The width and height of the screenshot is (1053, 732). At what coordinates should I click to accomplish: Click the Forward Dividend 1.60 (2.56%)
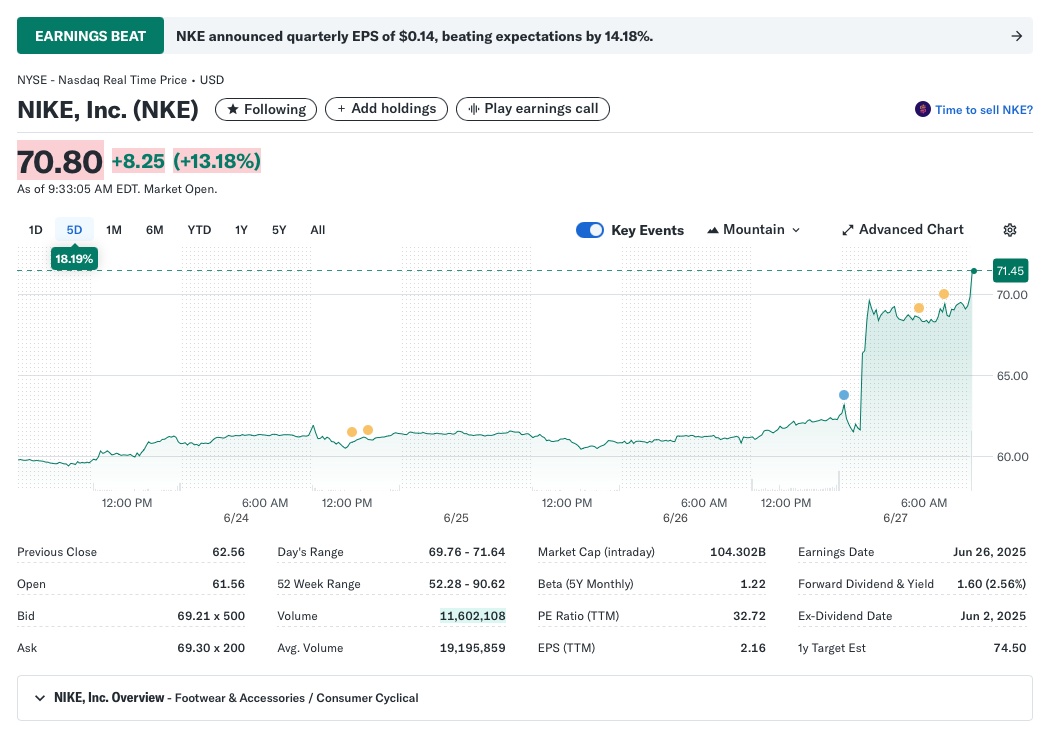click(991, 584)
